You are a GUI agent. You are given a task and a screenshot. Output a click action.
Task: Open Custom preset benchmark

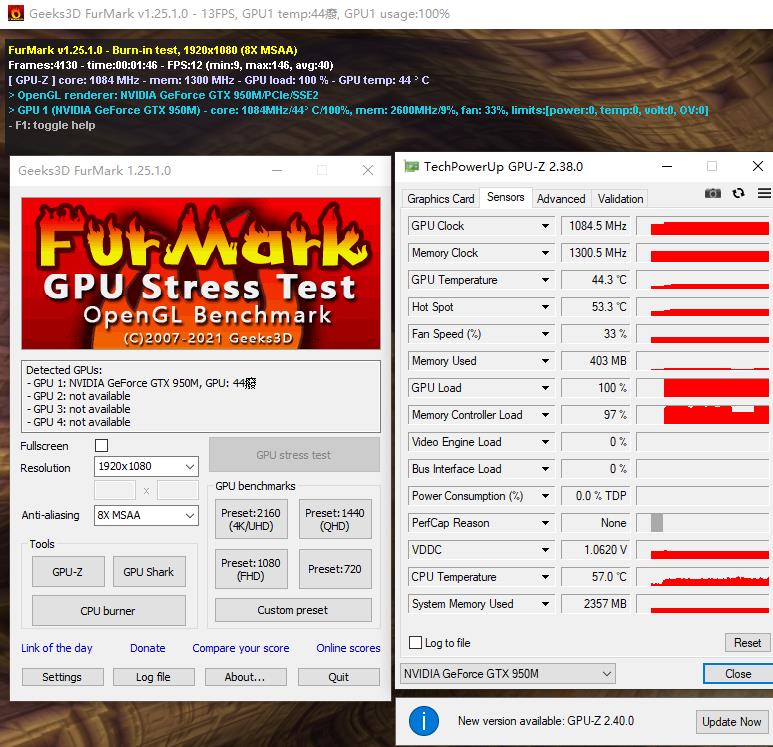293,610
